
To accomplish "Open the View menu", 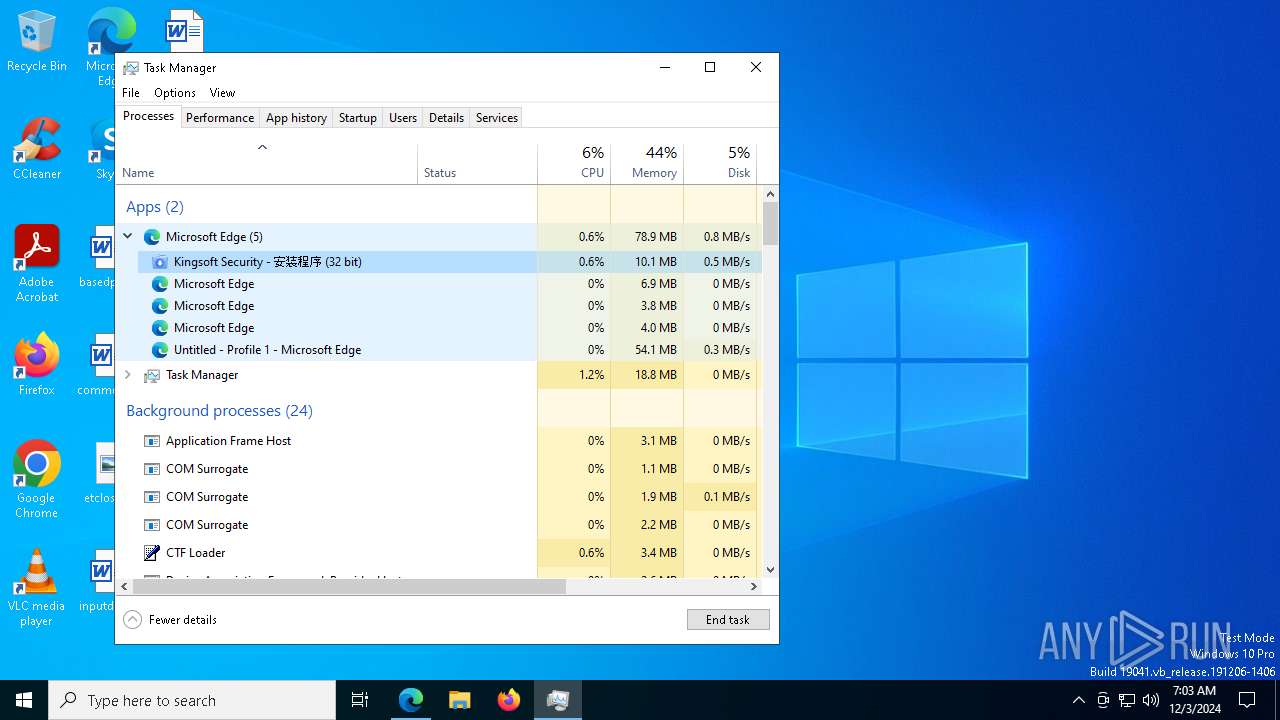I will [222, 93].
